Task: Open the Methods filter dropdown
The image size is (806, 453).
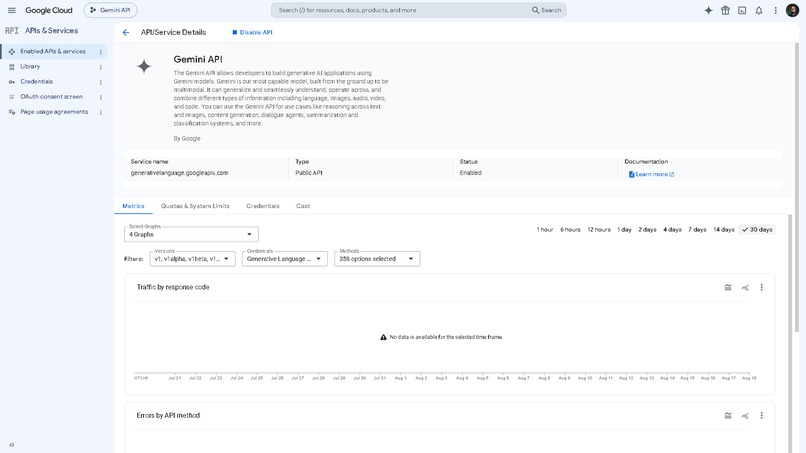Action: pyautogui.click(x=377, y=259)
